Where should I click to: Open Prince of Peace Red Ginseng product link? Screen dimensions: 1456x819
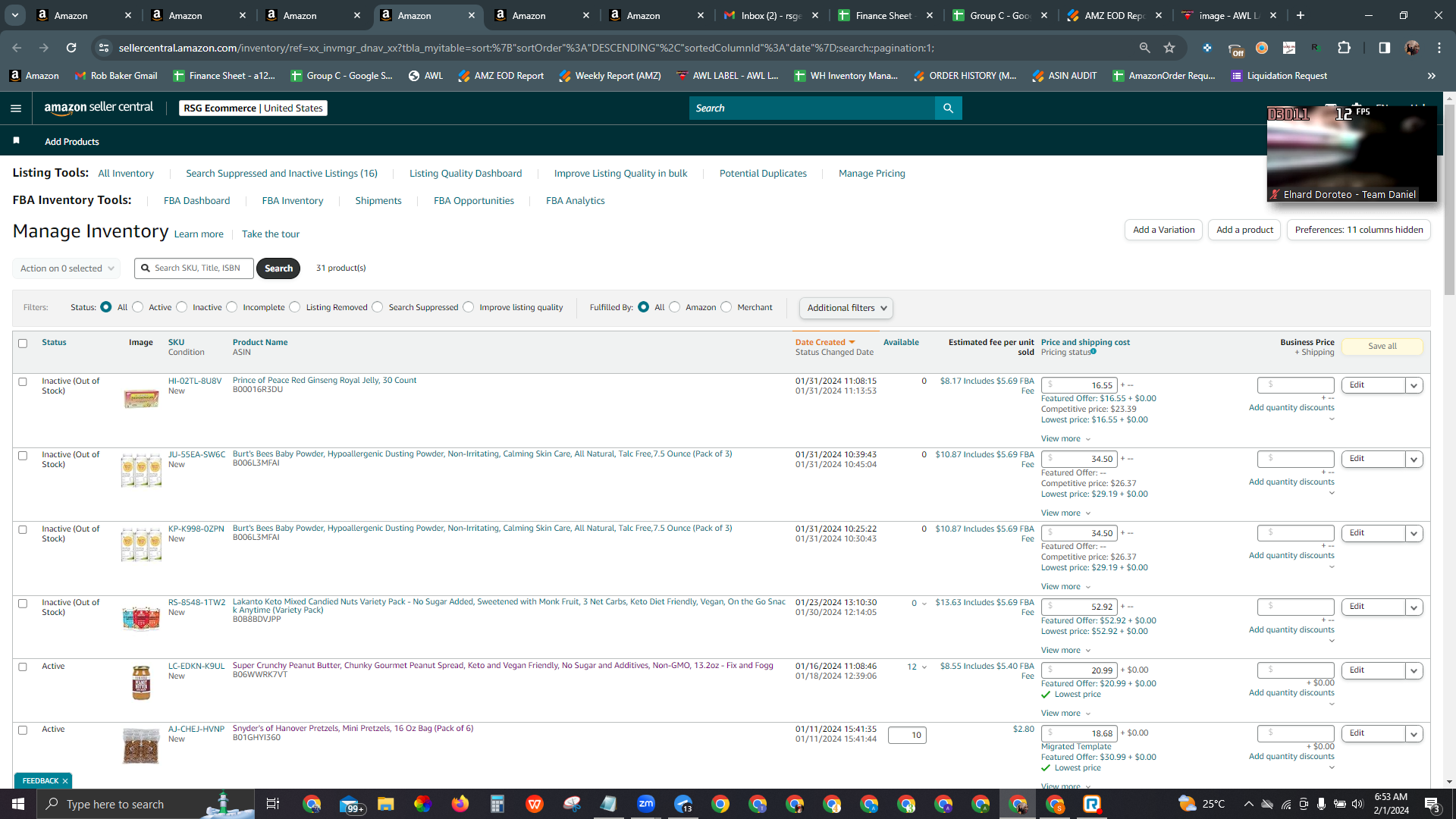point(325,381)
